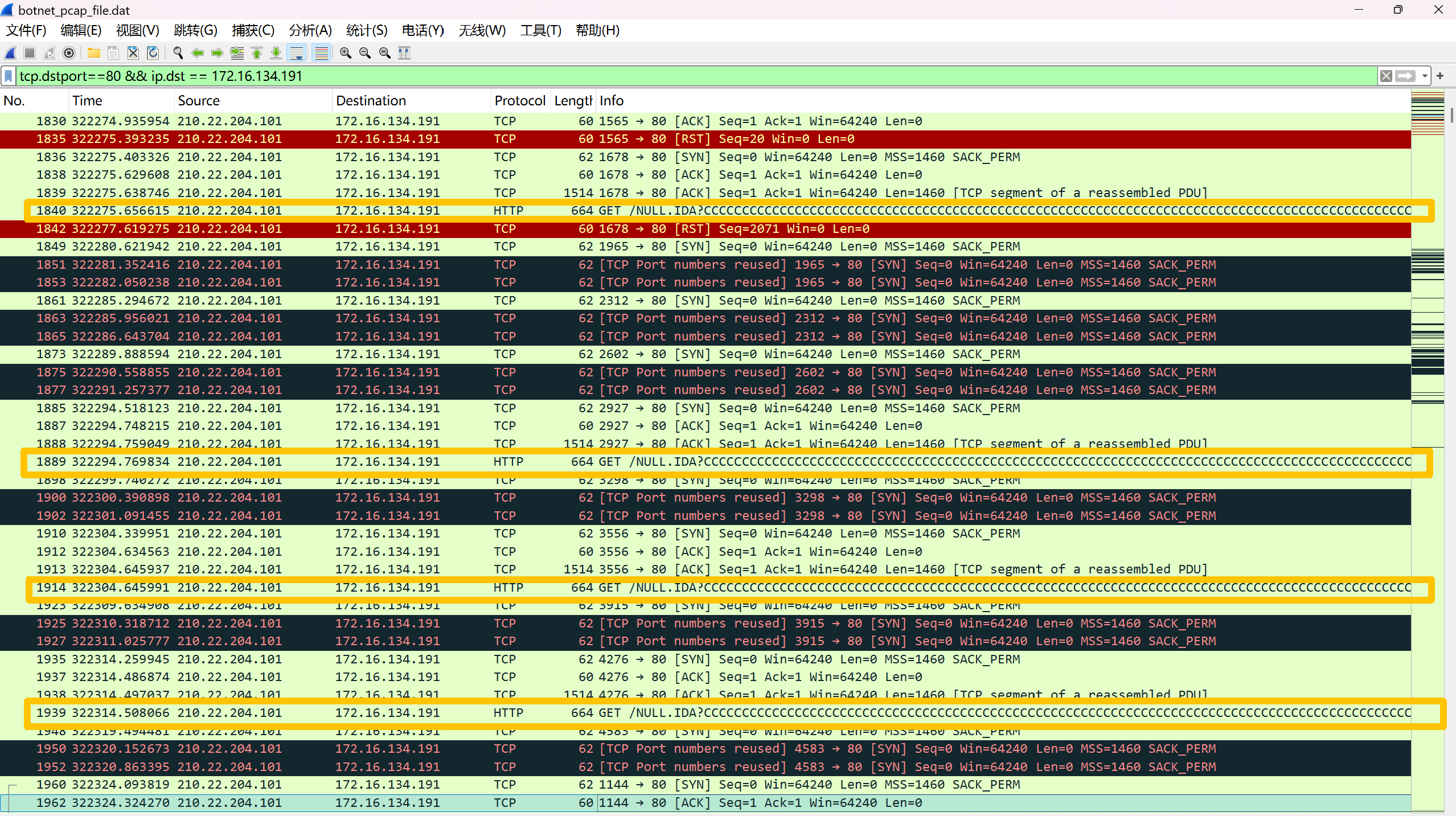The width and height of the screenshot is (1456, 816).
Task: Click the resize columns icon
Action: [404, 53]
